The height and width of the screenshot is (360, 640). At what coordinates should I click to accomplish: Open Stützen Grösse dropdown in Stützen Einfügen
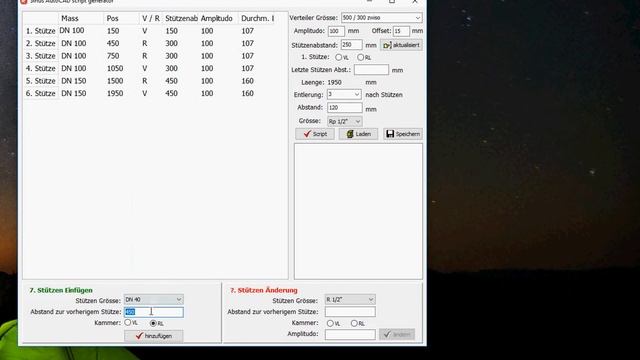[x=153, y=300]
